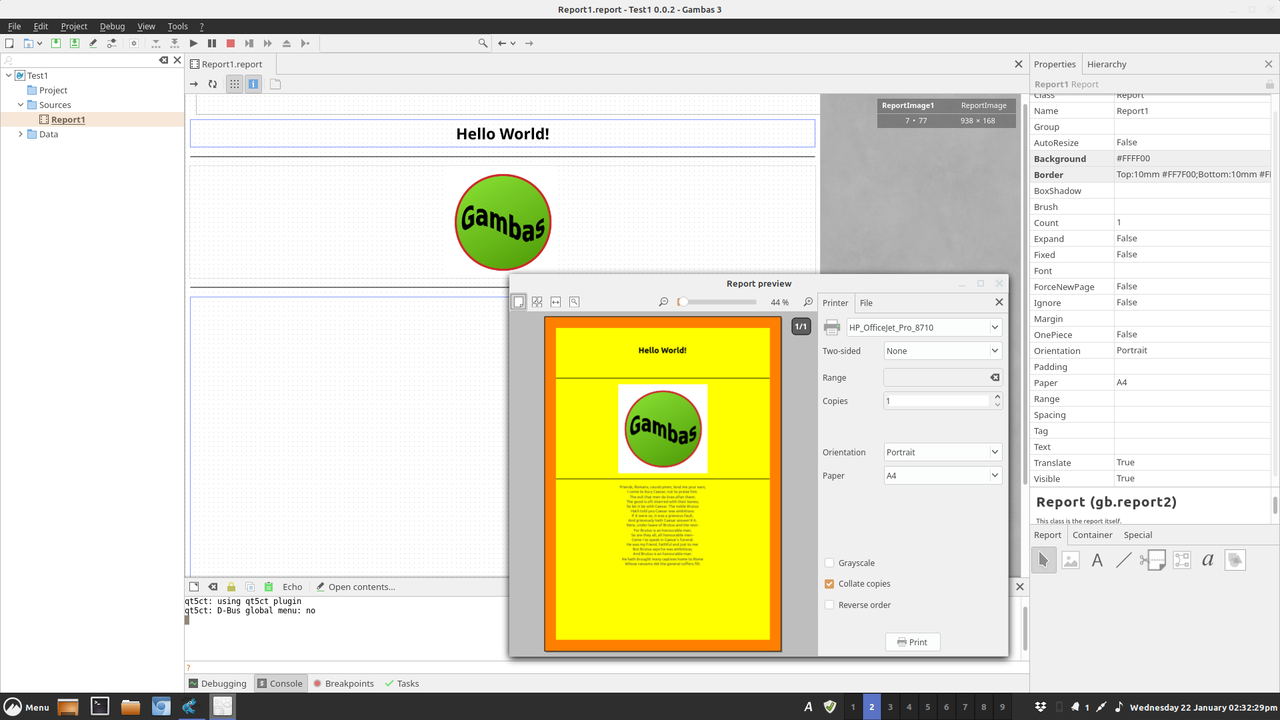1280x720 pixels.
Task: Click the Tasks tab at the bottom
Action: pos(401,684)
